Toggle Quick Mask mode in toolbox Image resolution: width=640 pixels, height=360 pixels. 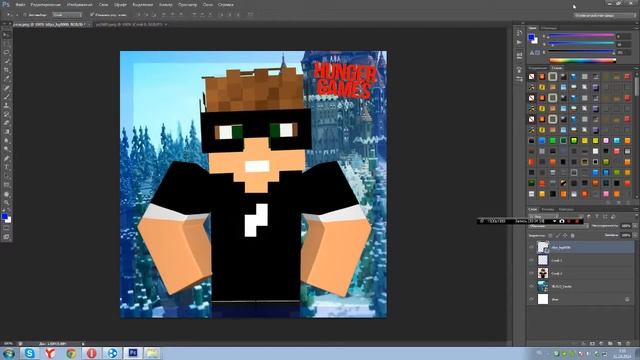pos(6,229)
